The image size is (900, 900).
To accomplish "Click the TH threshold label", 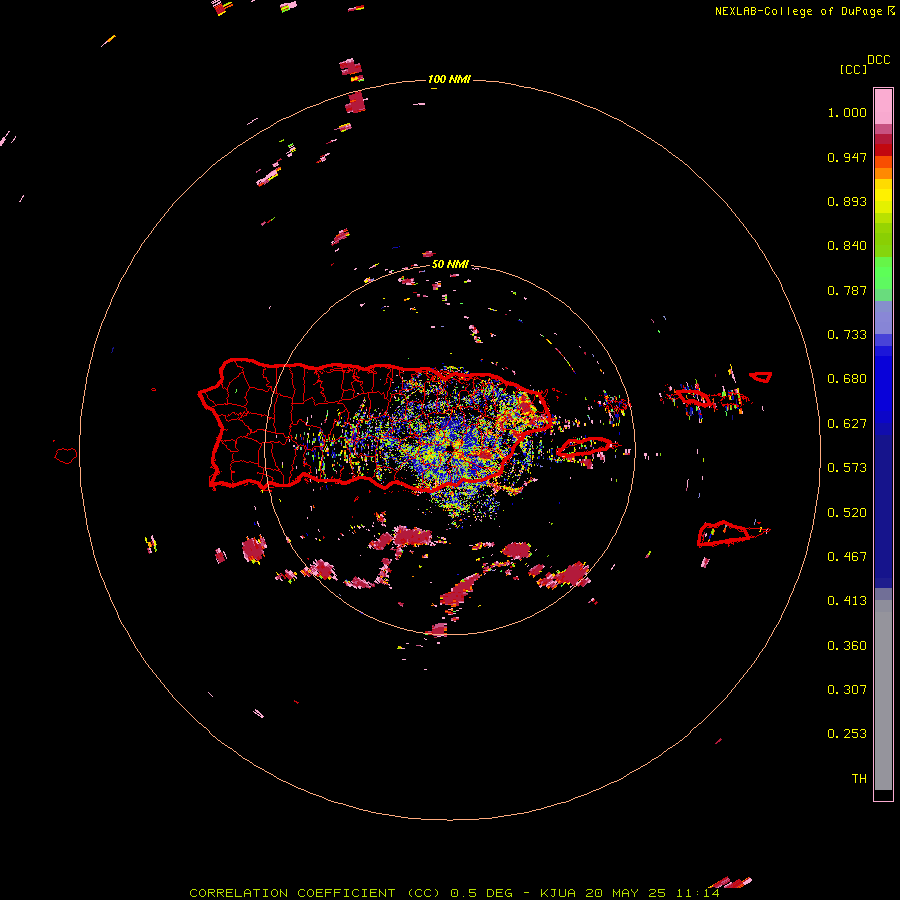I will [x=859, y=779].
